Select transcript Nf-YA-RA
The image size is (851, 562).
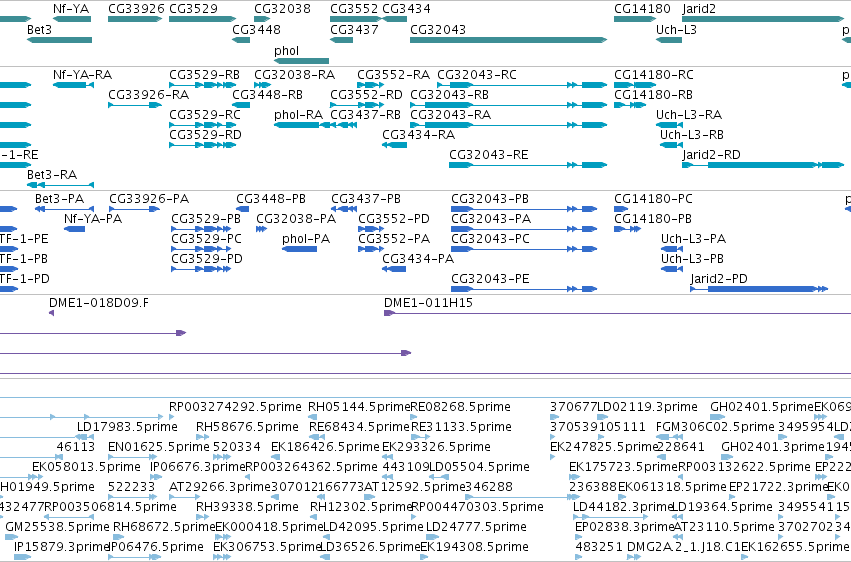[x=82, y=74]
